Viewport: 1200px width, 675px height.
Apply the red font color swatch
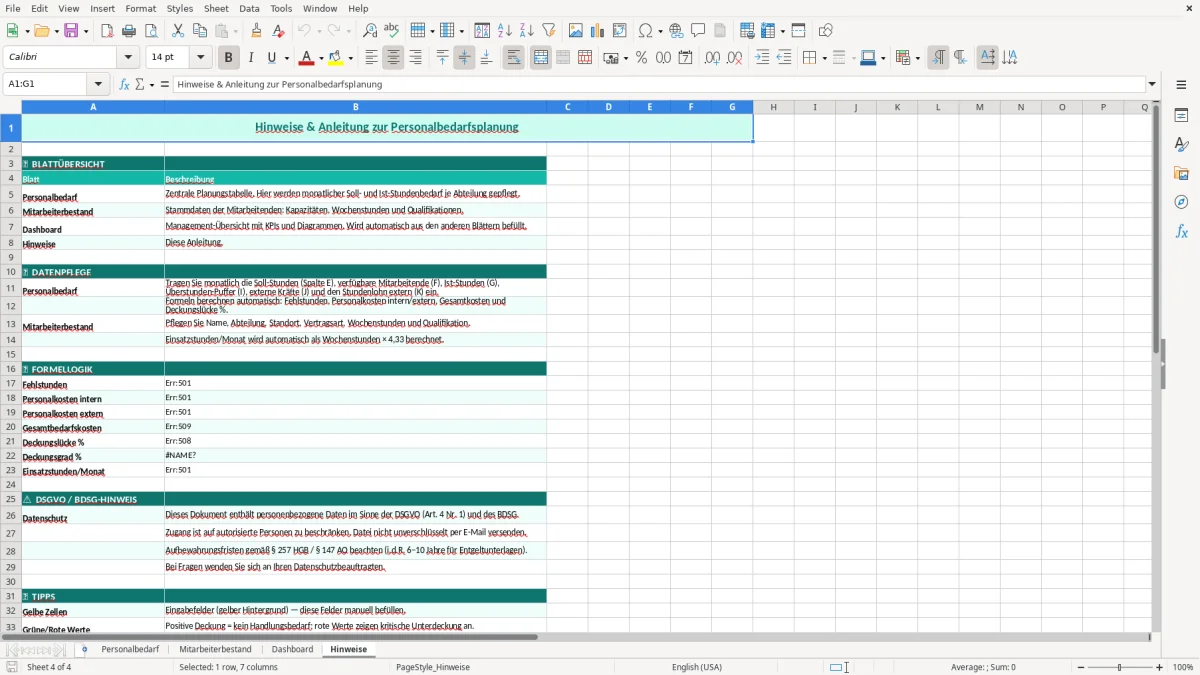[x=306, y=58]
